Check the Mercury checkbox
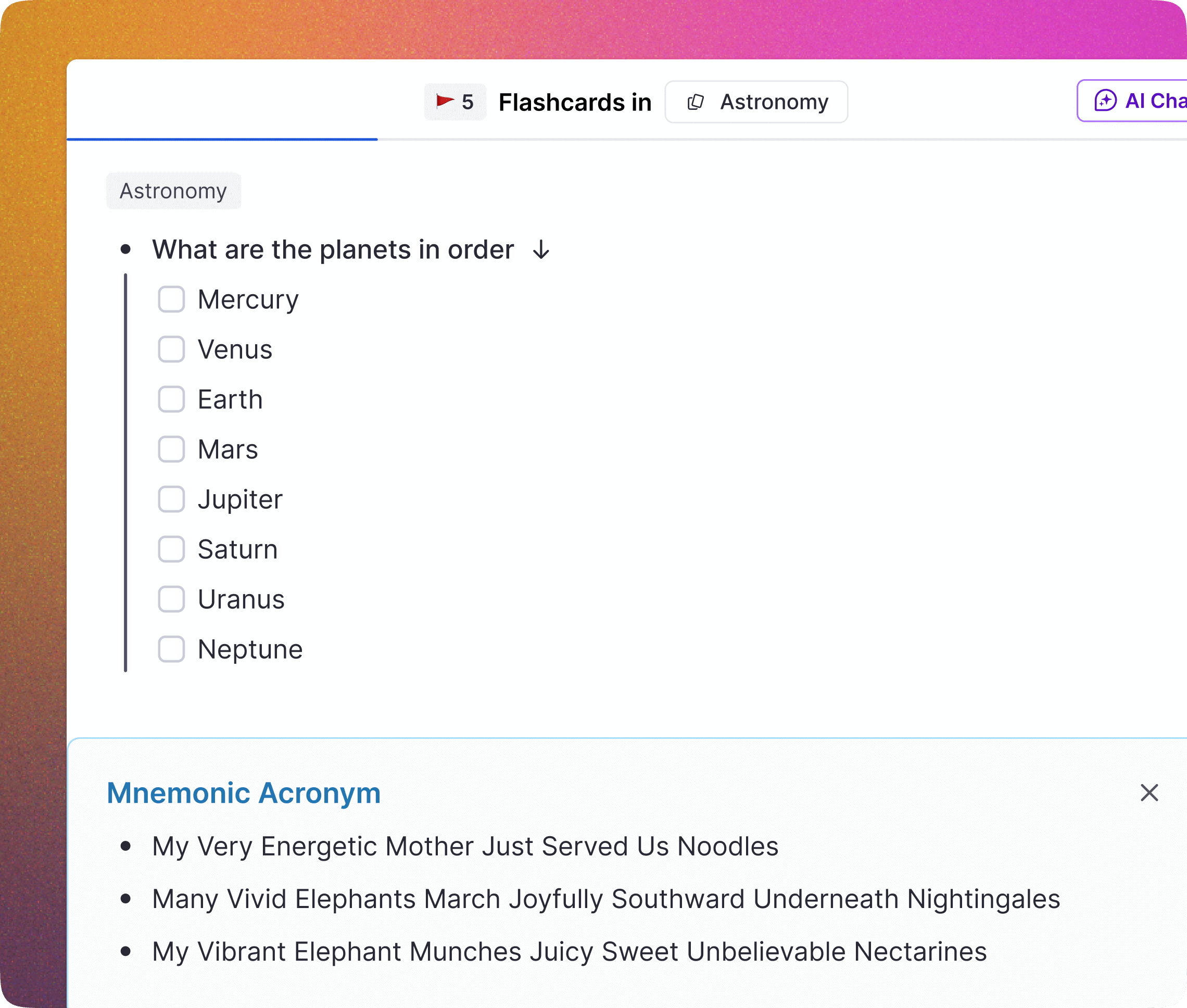 [171, 299]
